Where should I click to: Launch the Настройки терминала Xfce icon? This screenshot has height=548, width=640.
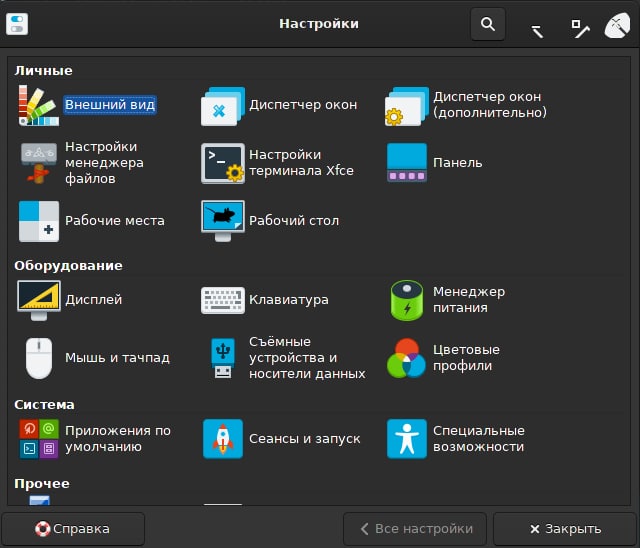223,163
